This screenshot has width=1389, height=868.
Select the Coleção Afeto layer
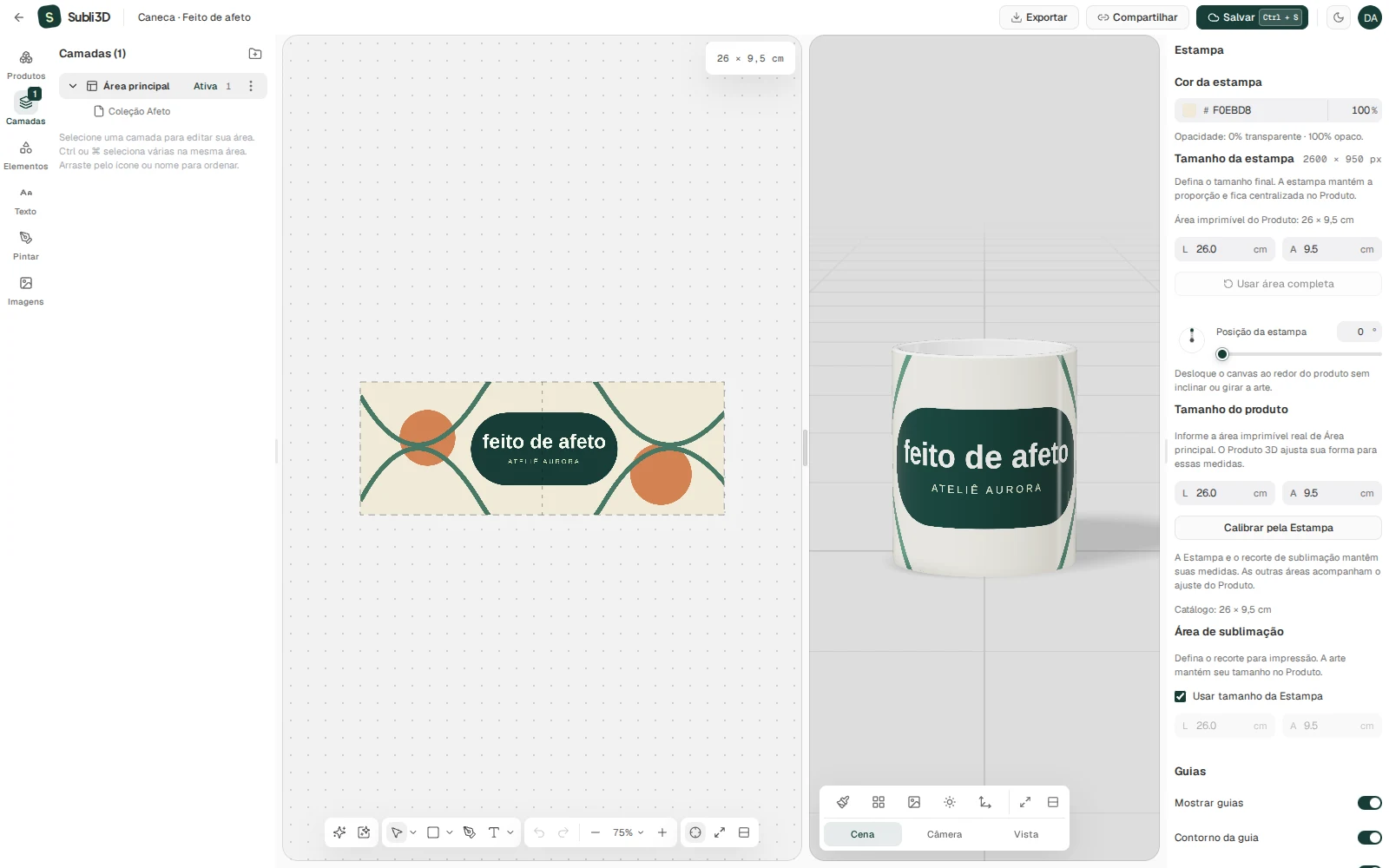click(x=139, y=111)
